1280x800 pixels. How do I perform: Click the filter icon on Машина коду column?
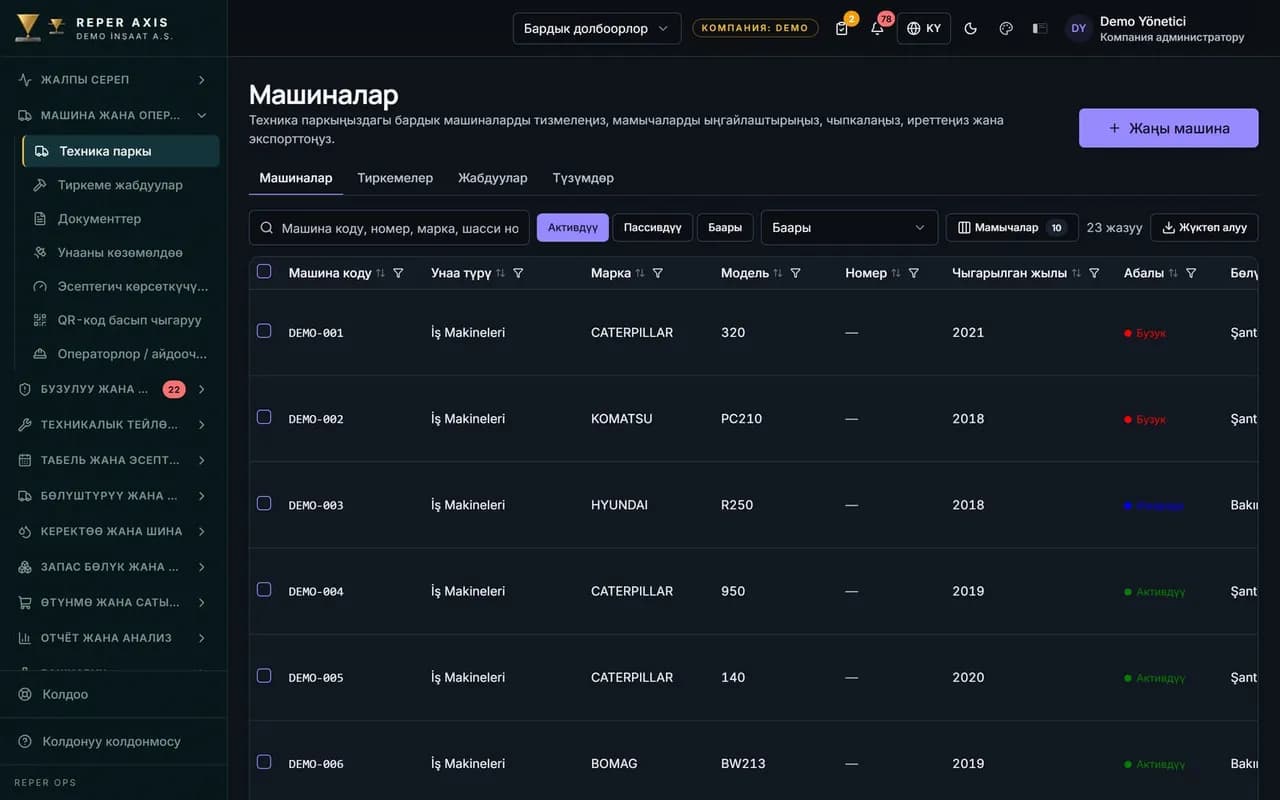[x=398, y=273]
